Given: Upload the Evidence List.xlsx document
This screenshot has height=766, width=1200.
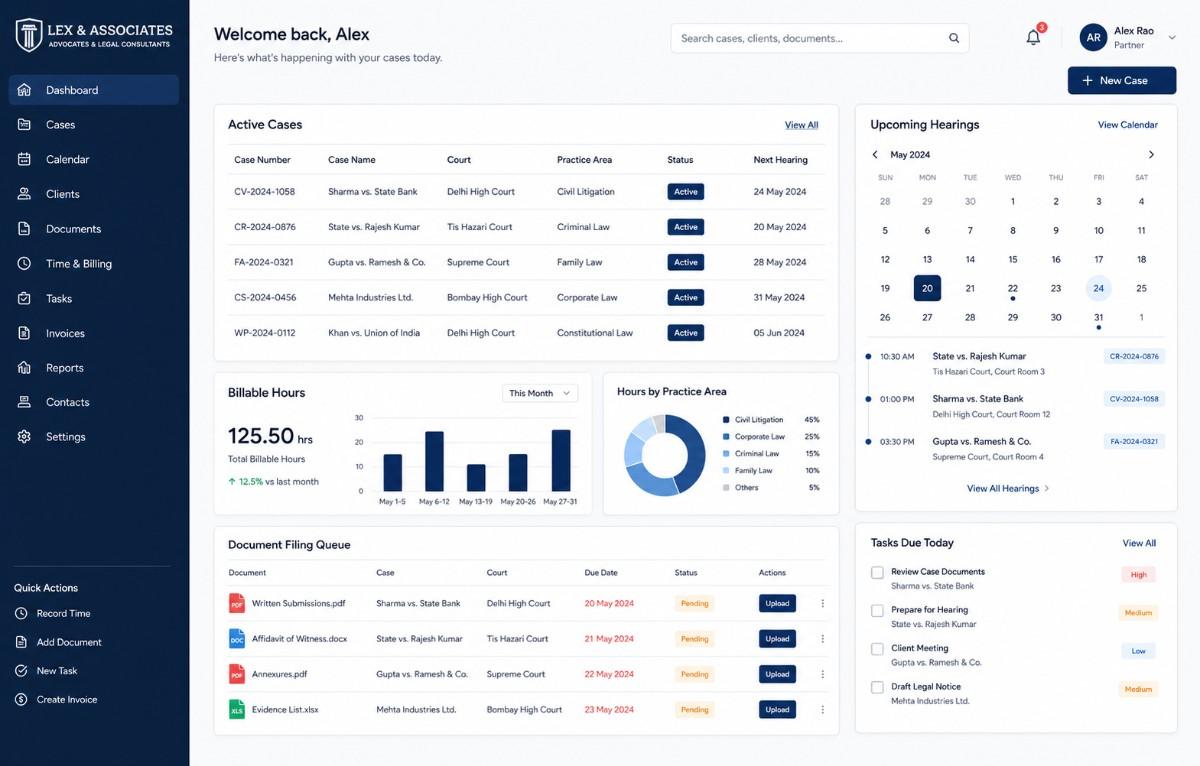Looking at the screenshot, I should (777, 710).
